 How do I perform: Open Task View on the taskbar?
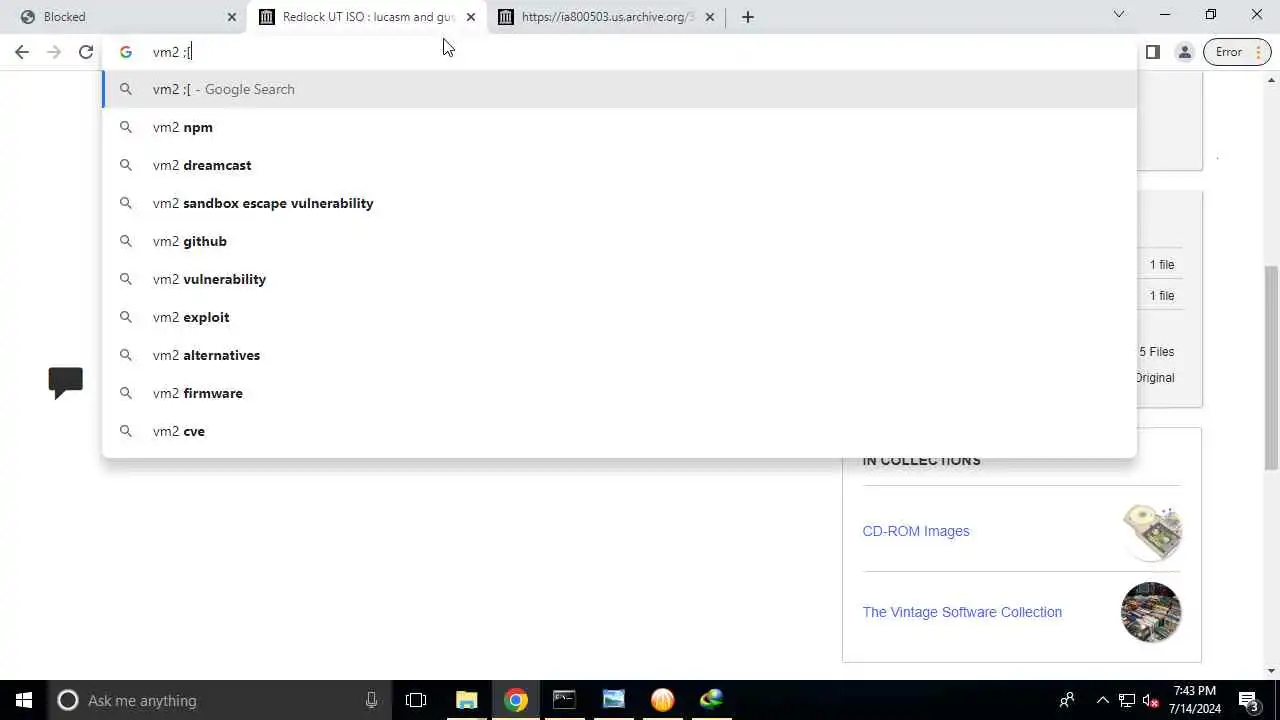click(x=416, y=700)
